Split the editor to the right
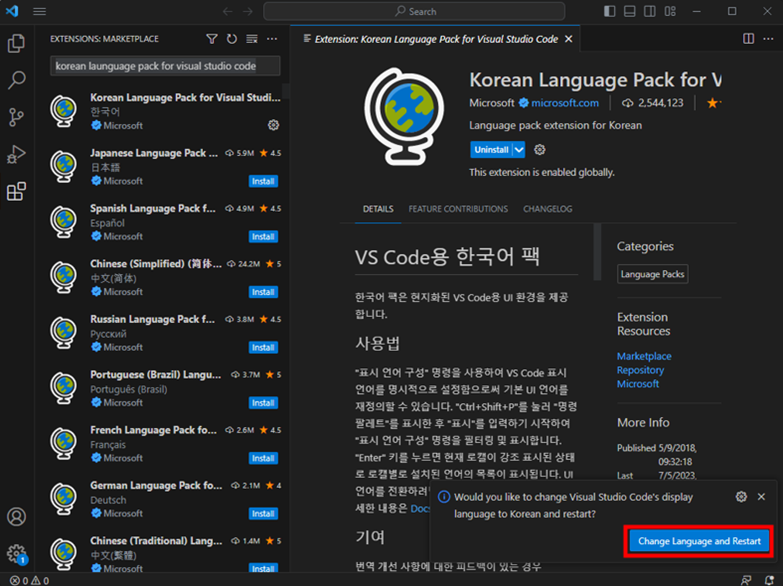Image resolution: width=783 pixels, height=586 pixels. (x=748, y=38)
